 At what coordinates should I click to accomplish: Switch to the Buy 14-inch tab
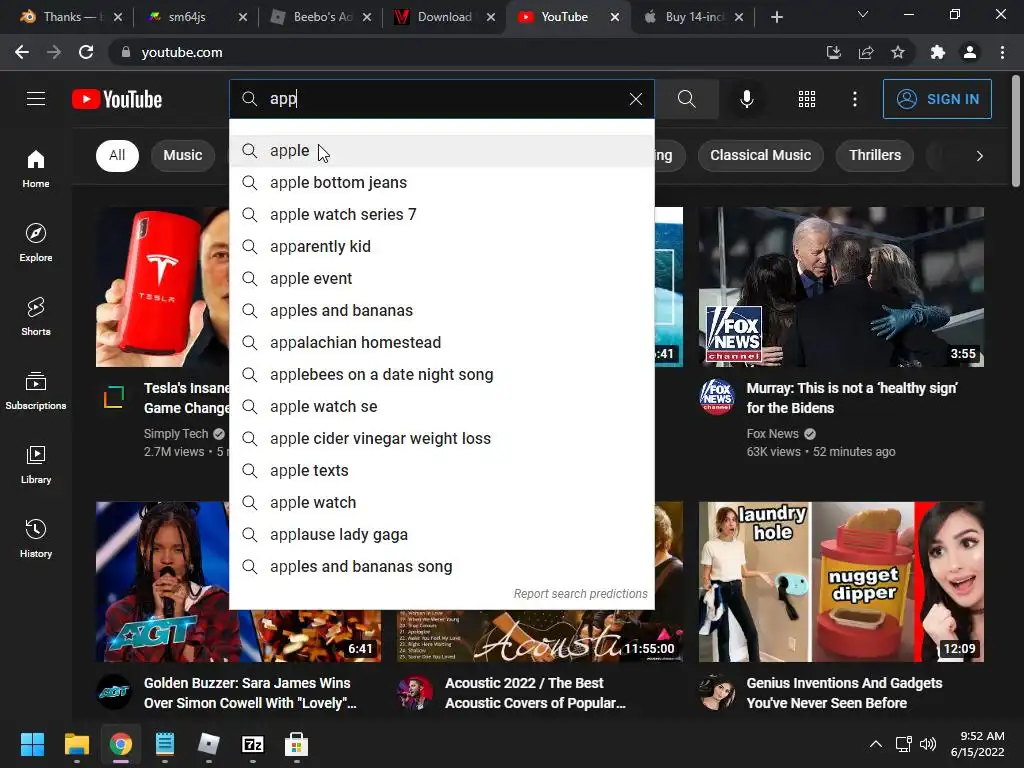click(694, 17)
